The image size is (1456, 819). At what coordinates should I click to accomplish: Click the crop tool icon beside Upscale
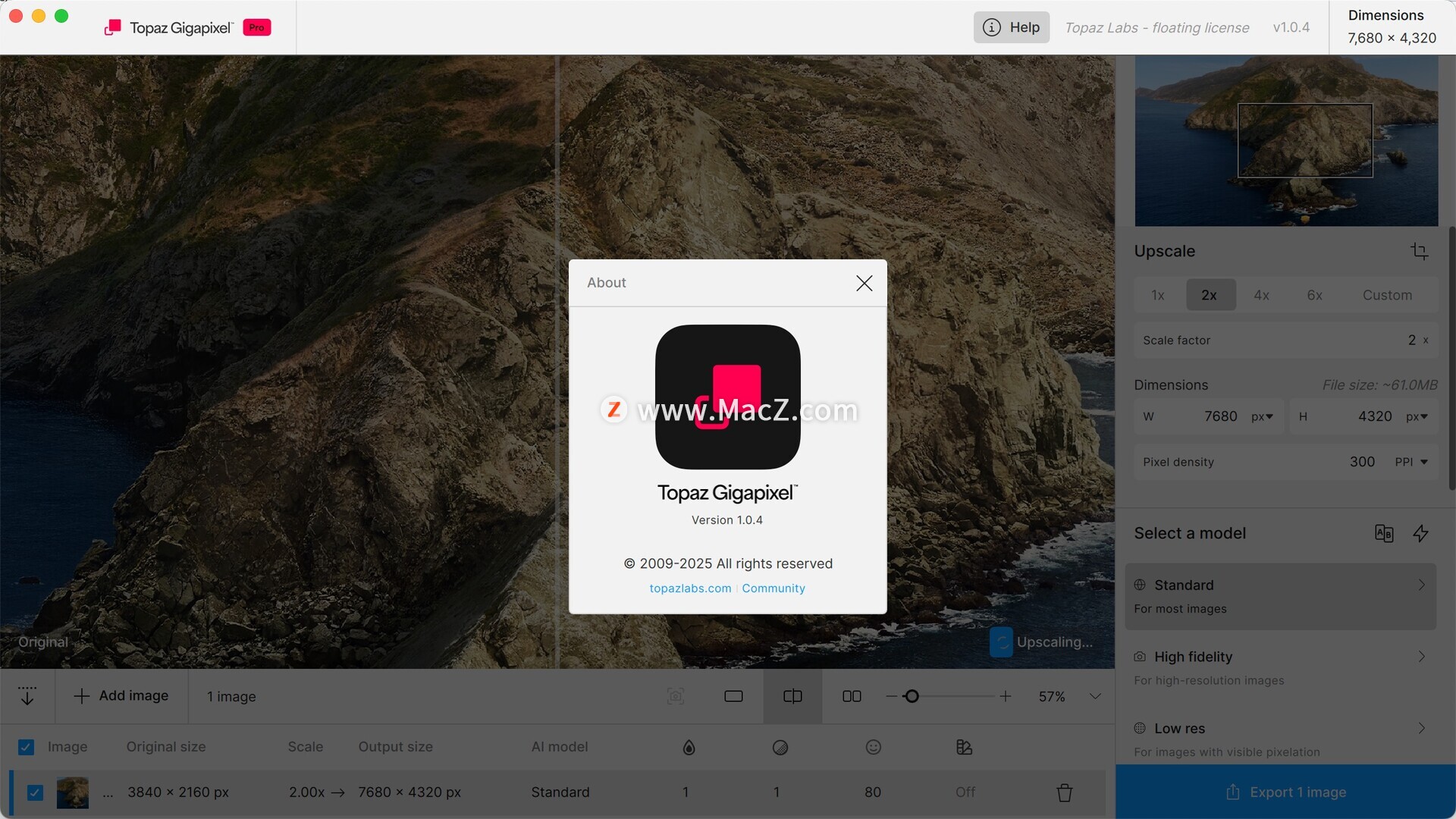[x=1419, y=251]
